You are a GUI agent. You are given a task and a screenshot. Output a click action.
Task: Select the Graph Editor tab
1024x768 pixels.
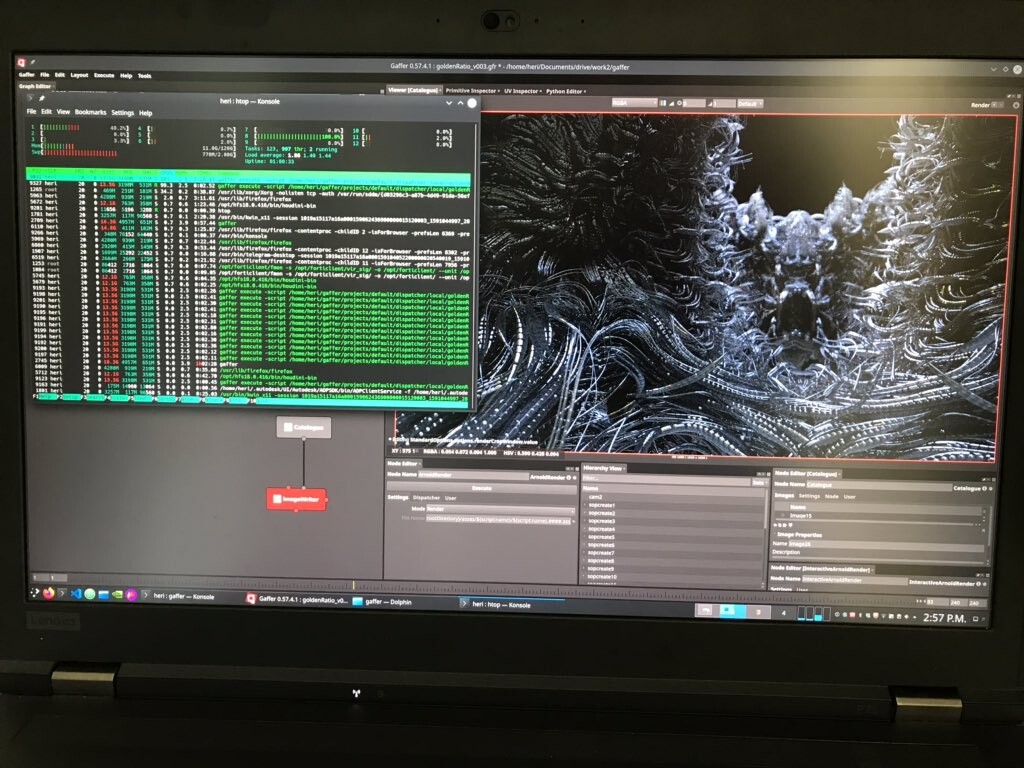click(x=35, y=86)
